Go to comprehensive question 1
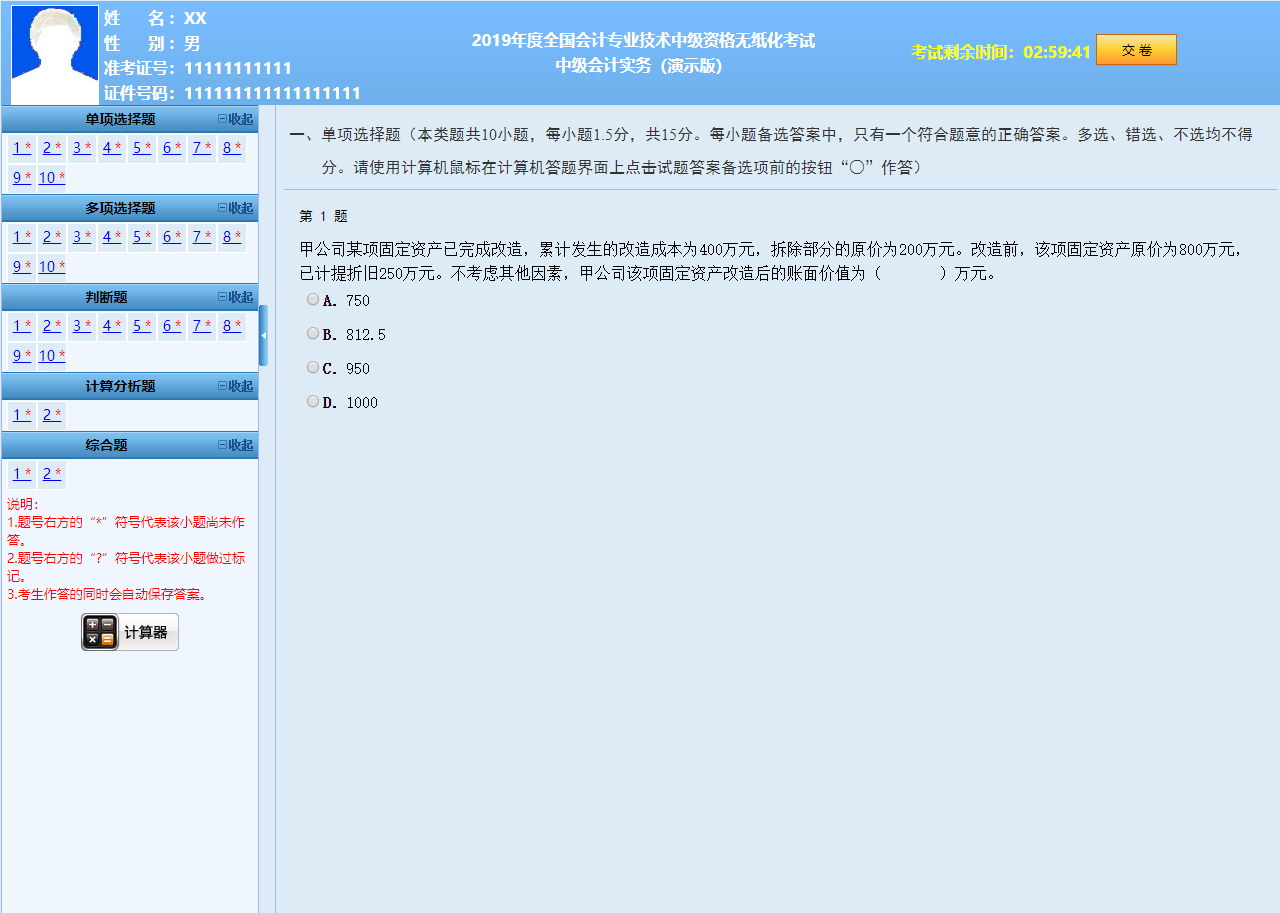This screenshot has width=1280, height=913. point(21,474)
